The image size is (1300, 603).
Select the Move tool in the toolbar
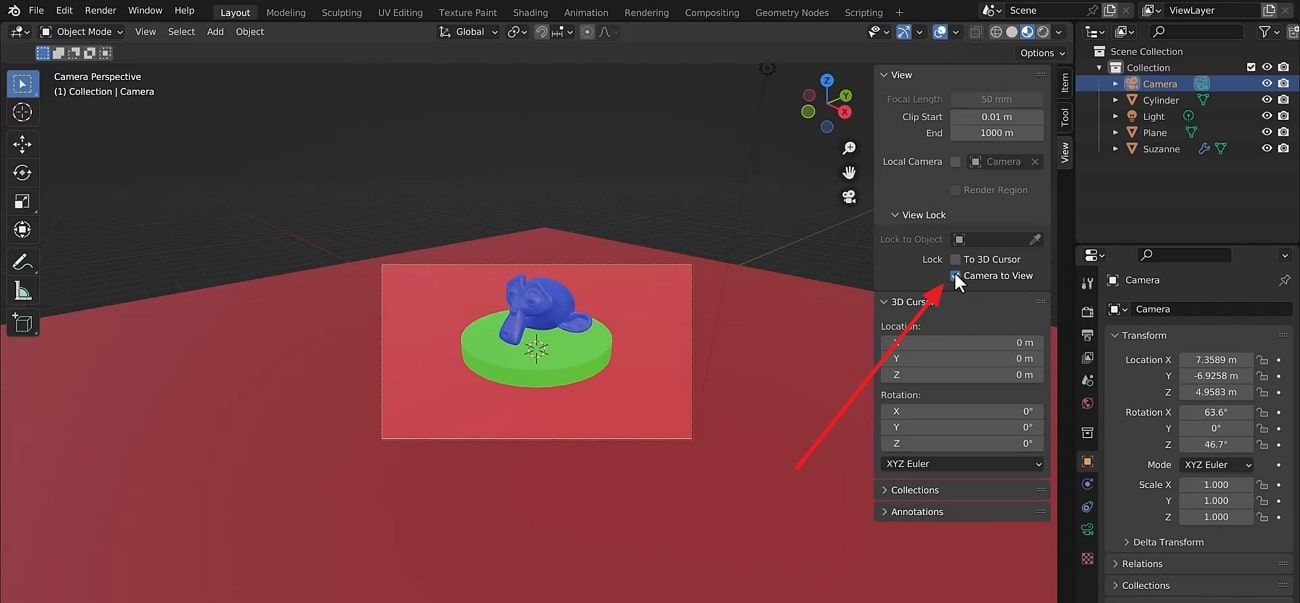22,144
